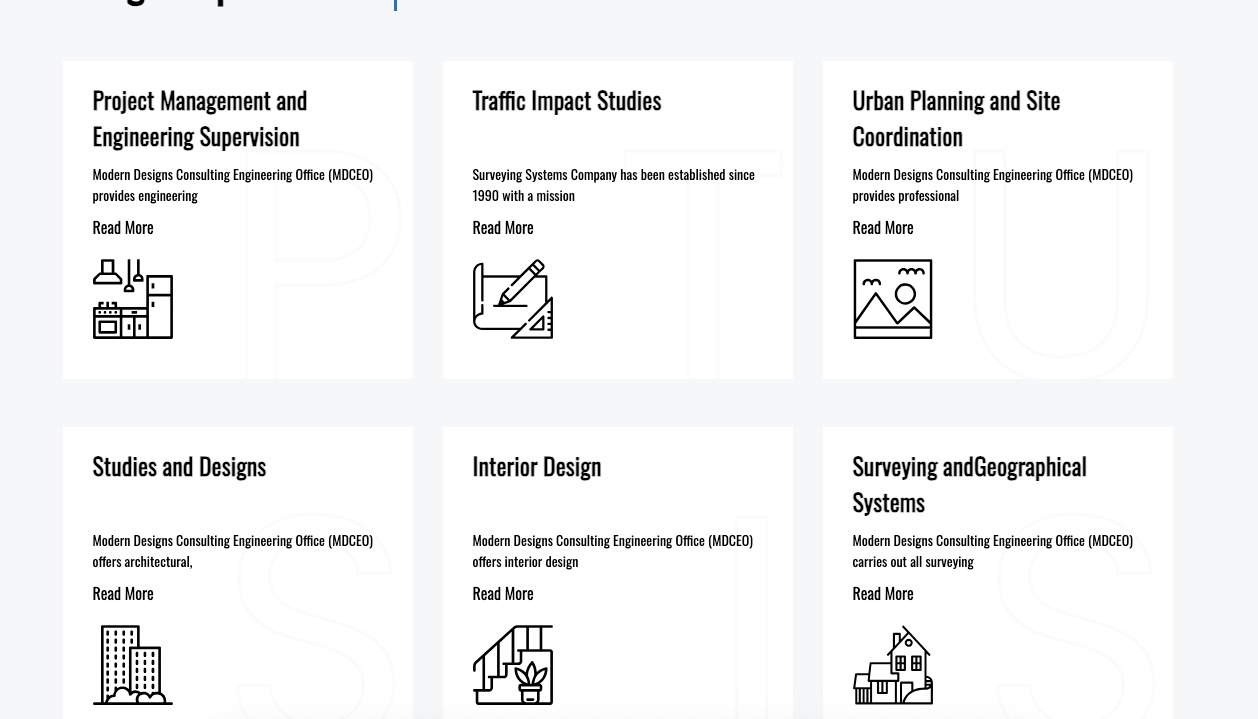
Task: Open Read More under Surveying and Geographical Systems
Action: (883, 594)
